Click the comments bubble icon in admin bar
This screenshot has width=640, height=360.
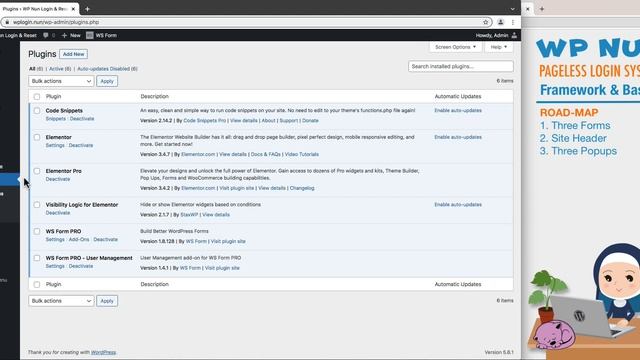click(x=46, y=36)
